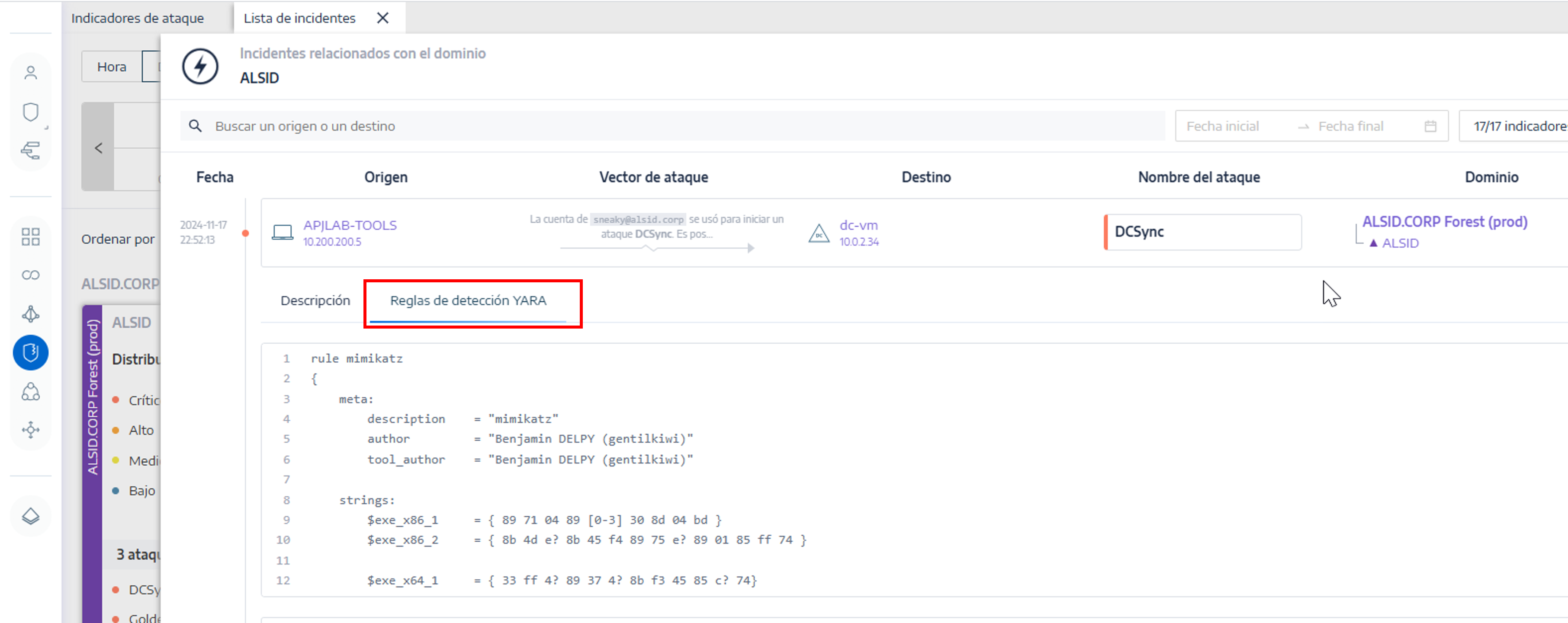Click the $exe_x64_1 hex string line
This screenshot has width=1568, height=623.
[562, 580]
